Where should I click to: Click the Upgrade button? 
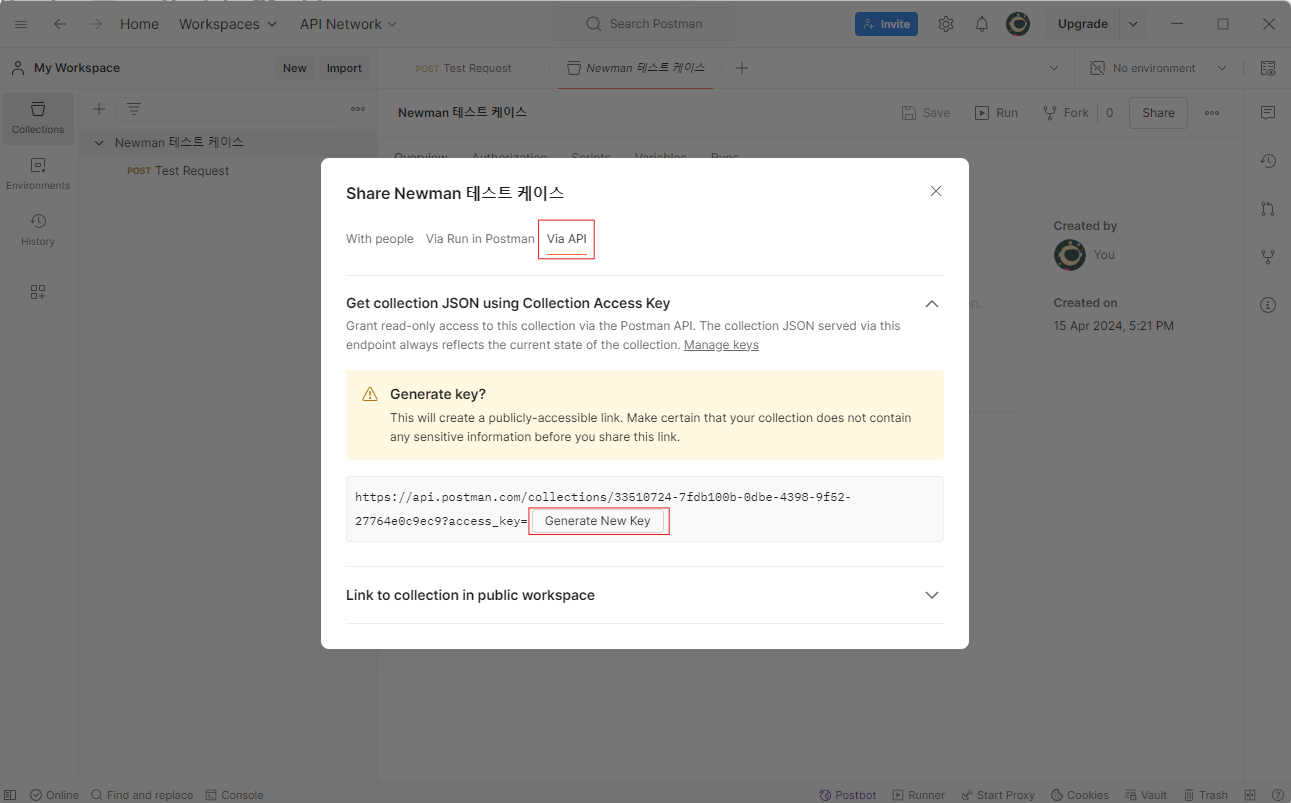1083,24
